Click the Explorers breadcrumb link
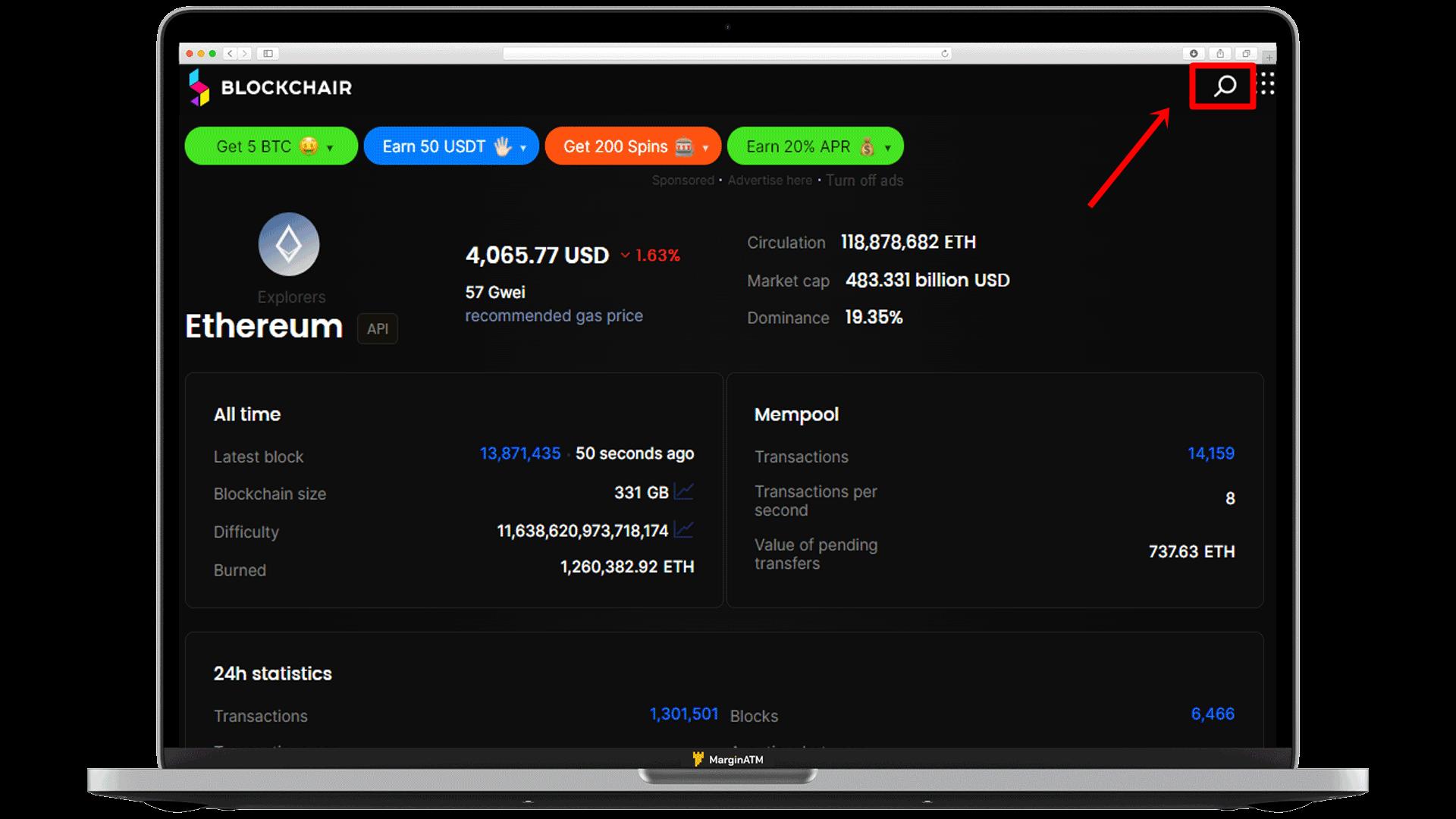The image size is (1456, 819). [291, 297]
